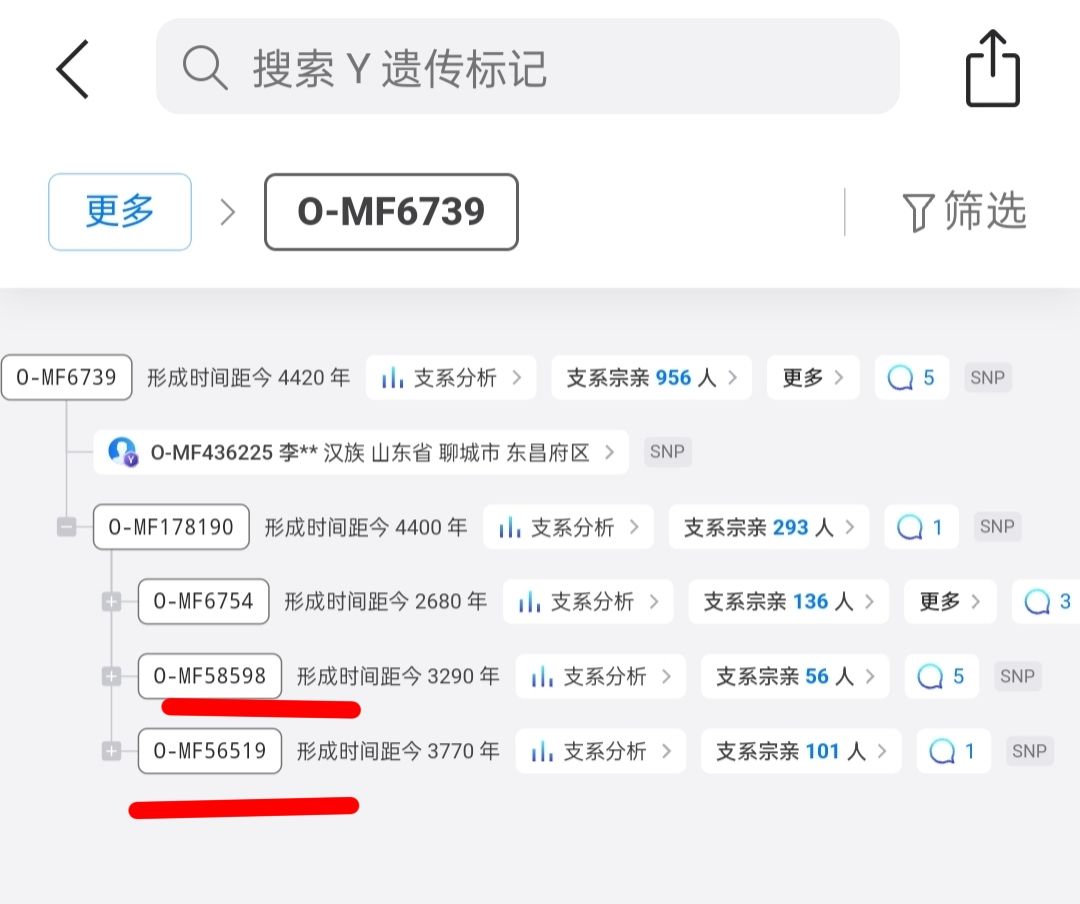1080x904 pixels.
Task: Open 支系分析 for O-MF6739
Action: point(451,378)
